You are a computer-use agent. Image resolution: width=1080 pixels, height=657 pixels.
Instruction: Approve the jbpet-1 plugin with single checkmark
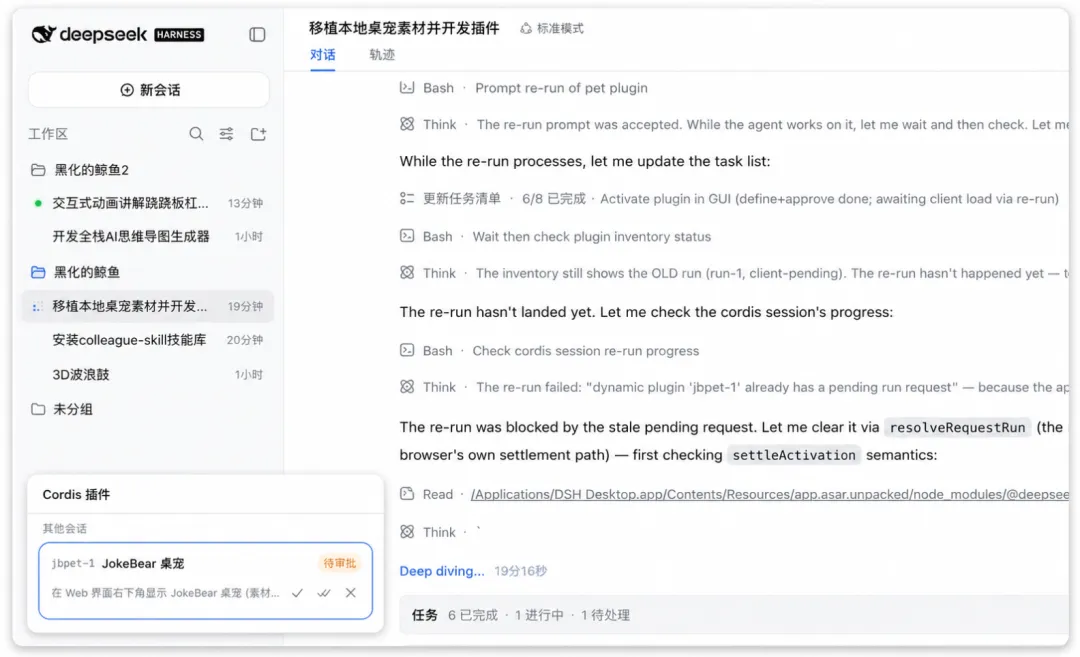[298, 593]
